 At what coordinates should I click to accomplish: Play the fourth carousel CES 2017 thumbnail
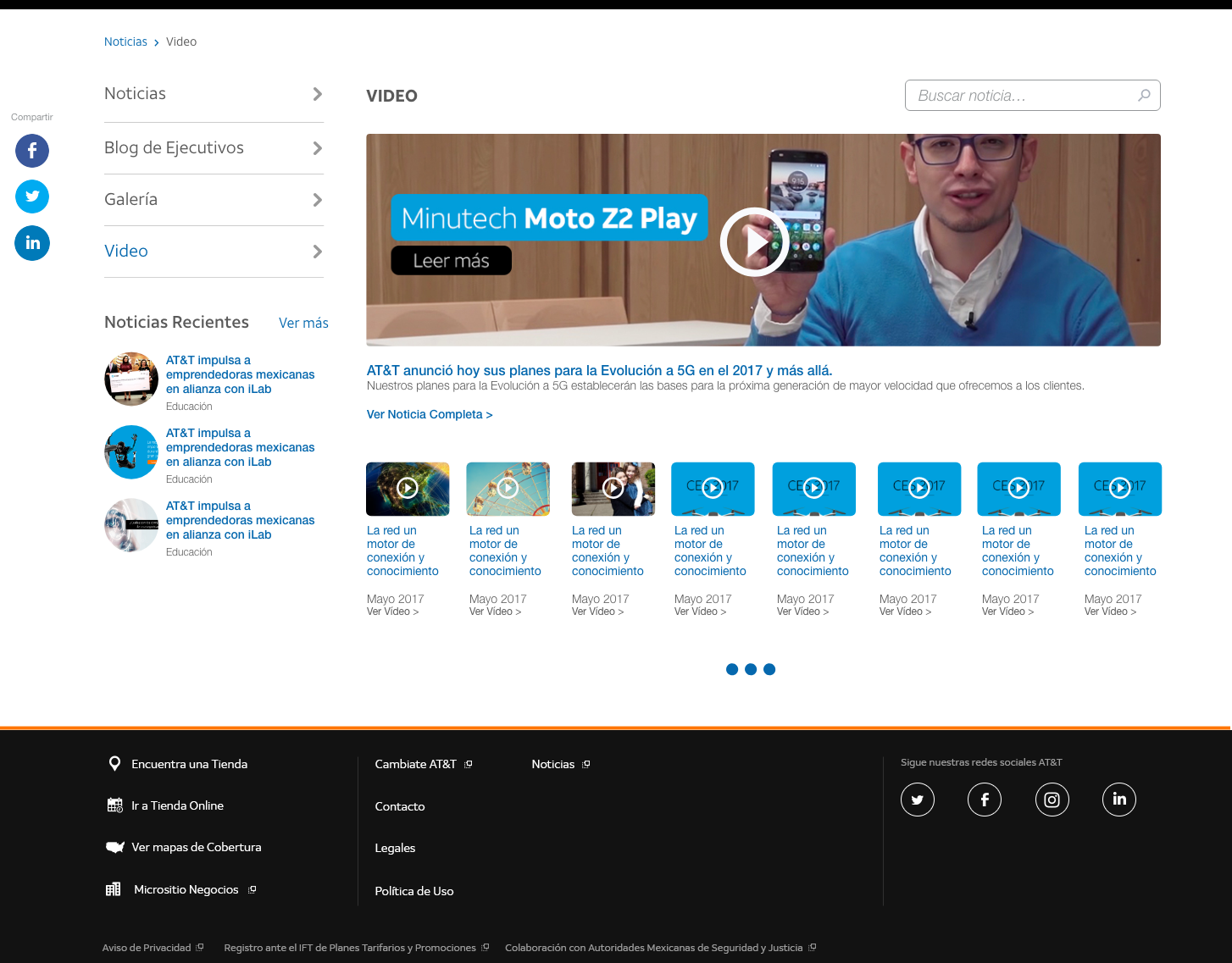713,489
